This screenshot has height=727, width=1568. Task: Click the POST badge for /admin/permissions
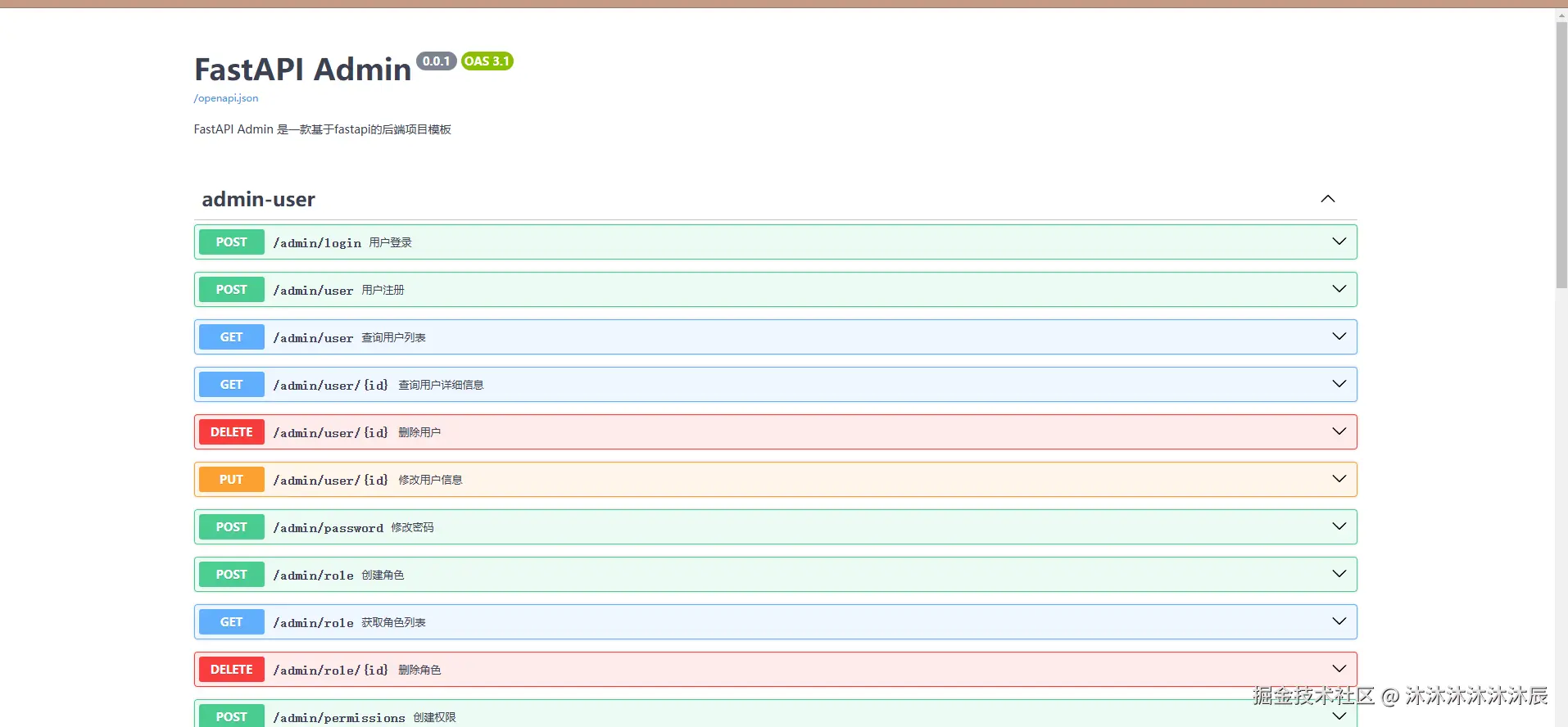(232, 716)
